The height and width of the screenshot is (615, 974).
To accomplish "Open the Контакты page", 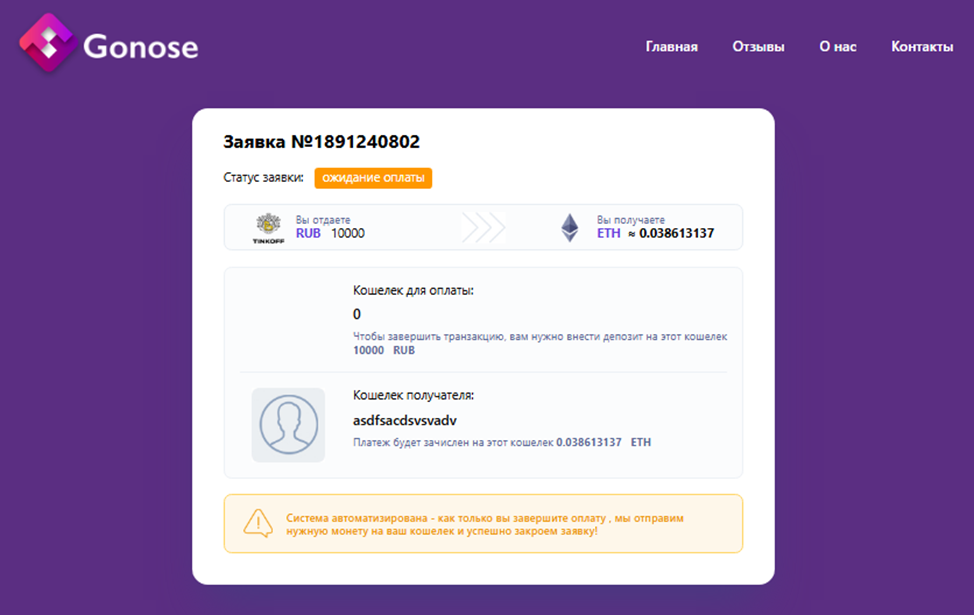I will point(922,47).
